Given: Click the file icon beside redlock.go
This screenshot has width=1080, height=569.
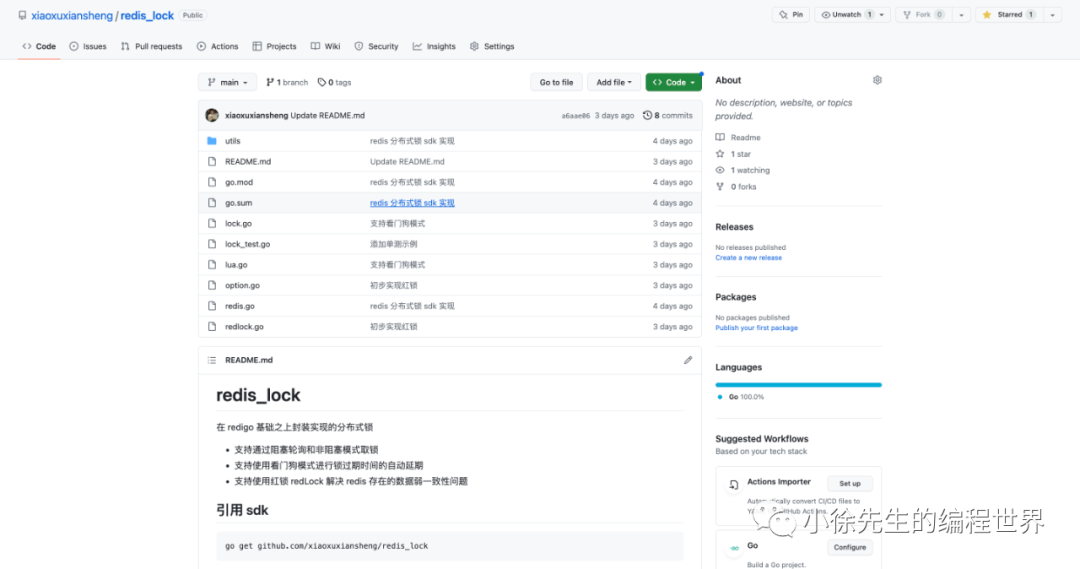Looking at the screenshot, I should tap(212, 327).
